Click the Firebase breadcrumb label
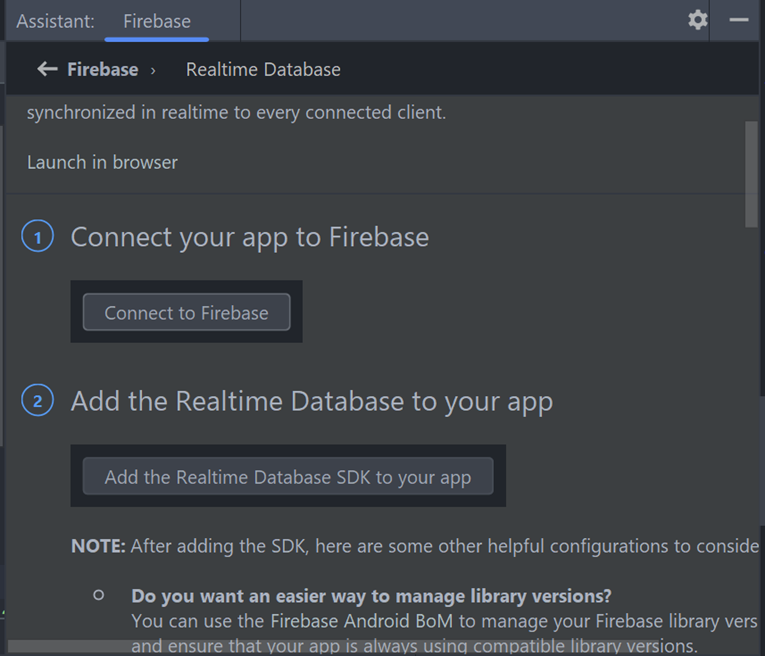Viewport: 765px width, 656px height. pyautogui.click(x=103, y=70)
